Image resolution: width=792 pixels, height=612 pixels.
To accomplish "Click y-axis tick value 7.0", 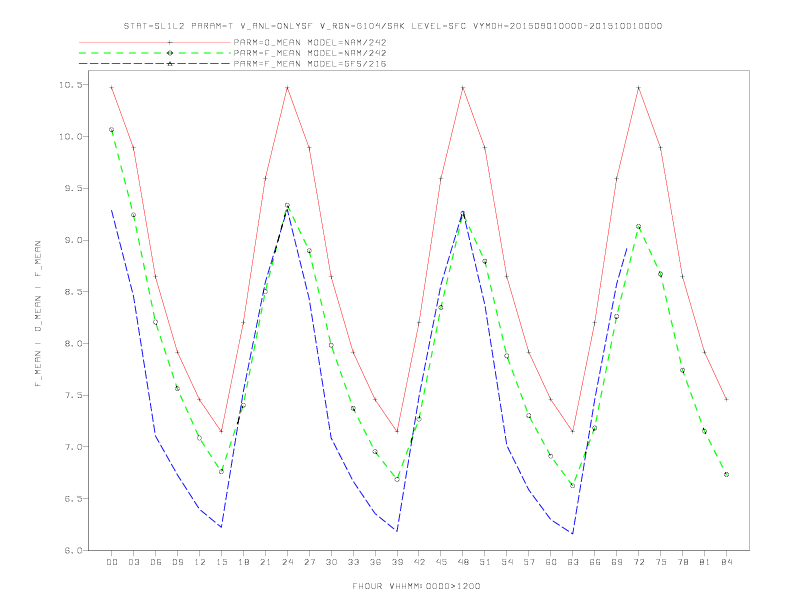I will (x=73, y=447).
